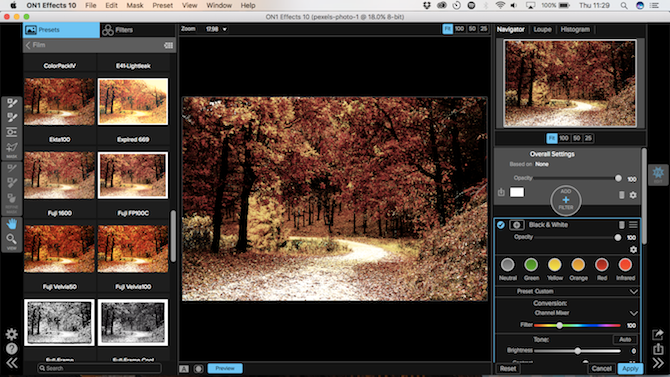Viewport: 670px width, 377px height.
Task: Click the Filter hue slider handle
Action: coord(559,326)
